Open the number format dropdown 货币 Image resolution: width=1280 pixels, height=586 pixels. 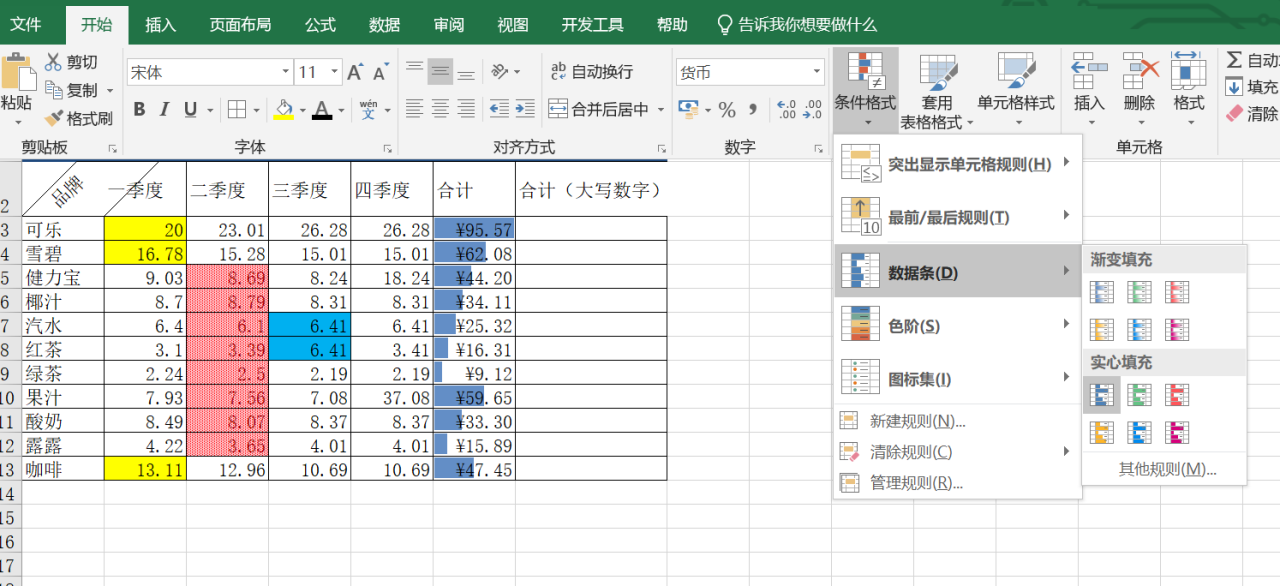click(x=816, y=72)
